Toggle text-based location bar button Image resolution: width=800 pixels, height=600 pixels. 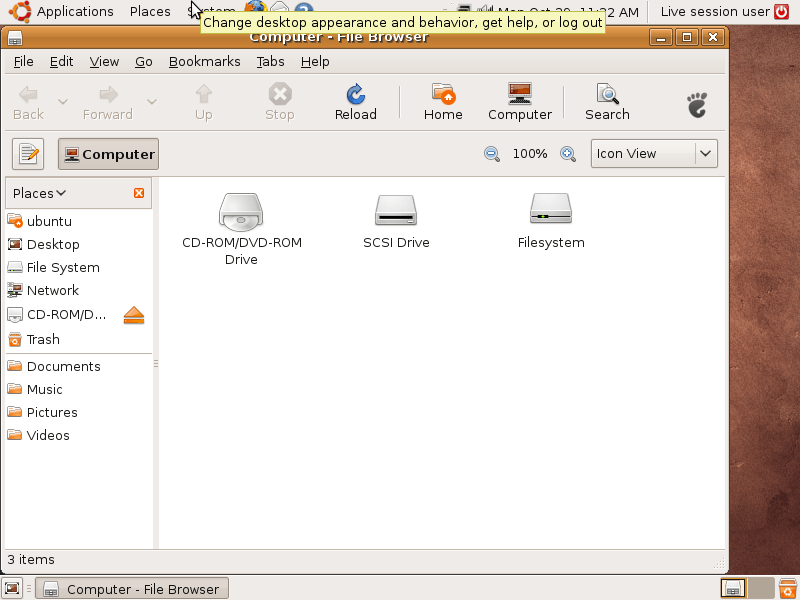(28, 154)
